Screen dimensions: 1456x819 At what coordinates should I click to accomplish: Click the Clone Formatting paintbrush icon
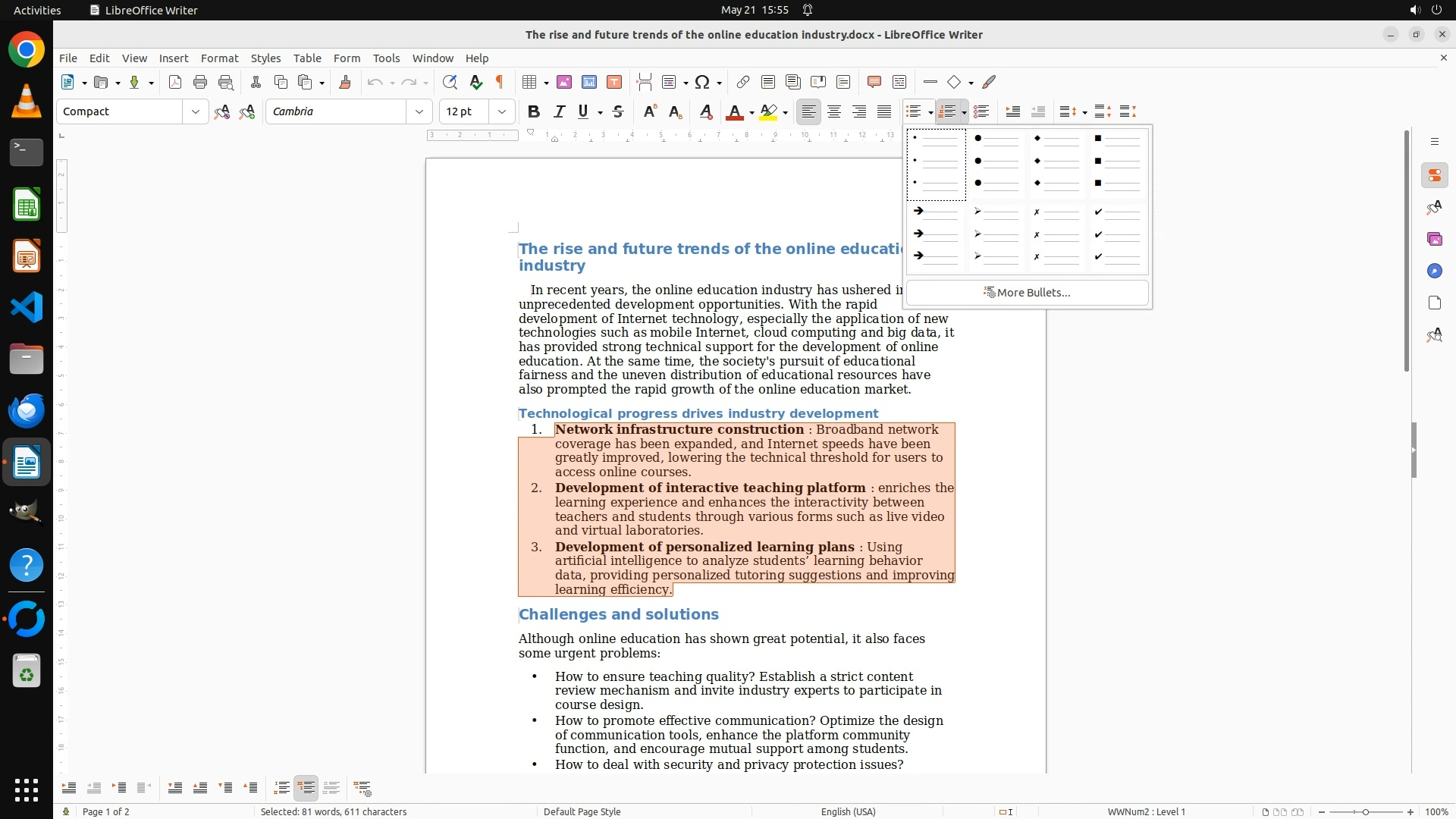[345, 82]
